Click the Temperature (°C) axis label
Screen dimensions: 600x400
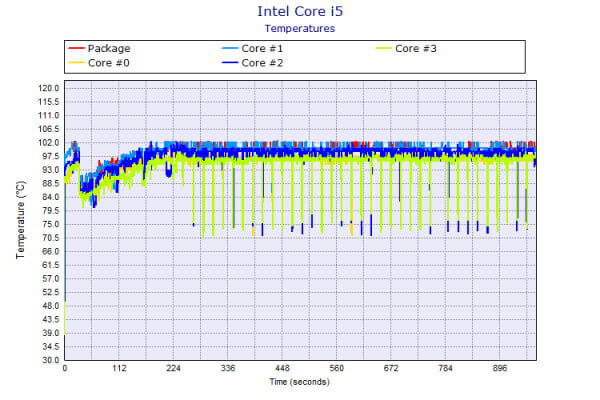[21, 220]
